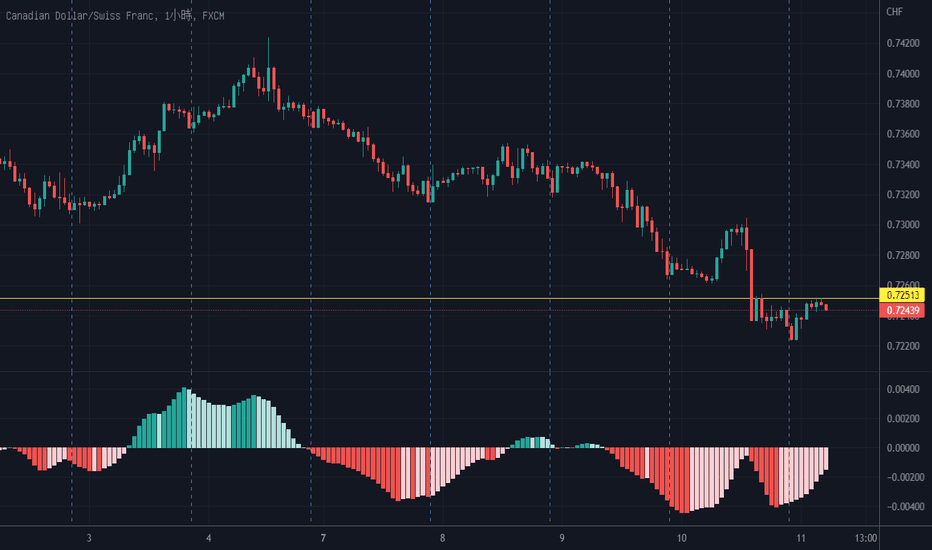
Task: Click the 0.74200 price axis label
Action: pos(902,43)
